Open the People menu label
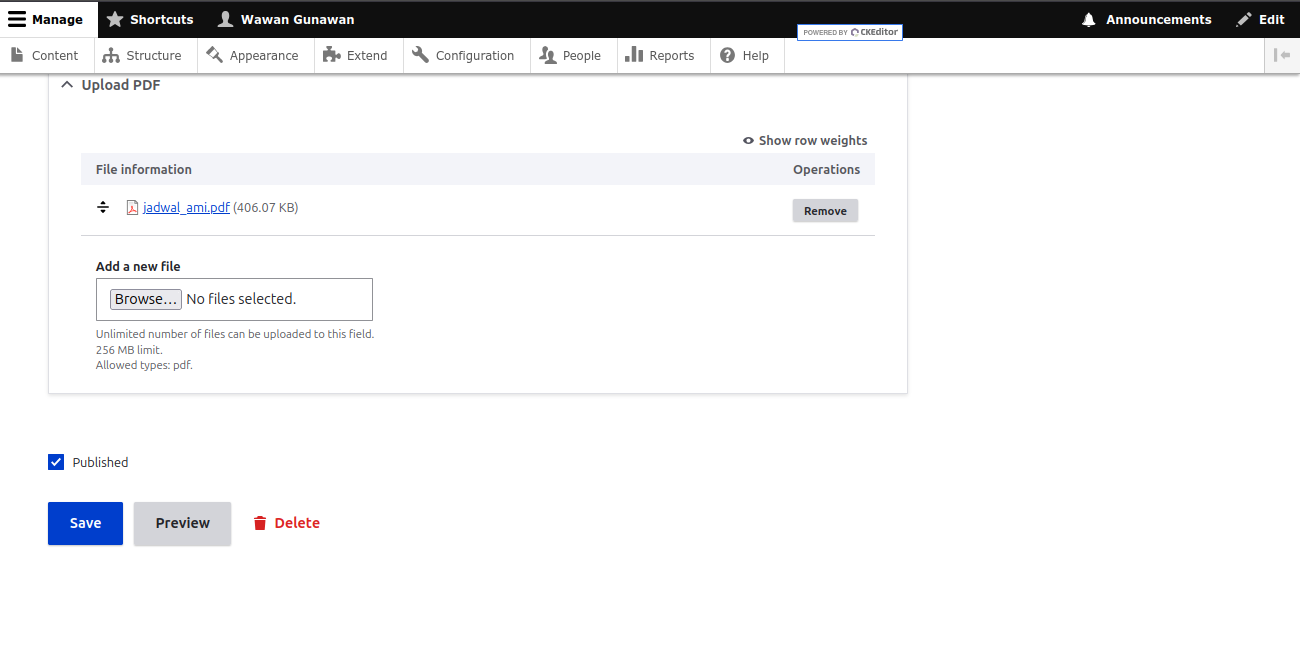Image resolution: width=1300 pixels, height=653 pixels. click(x=582, y=56)
